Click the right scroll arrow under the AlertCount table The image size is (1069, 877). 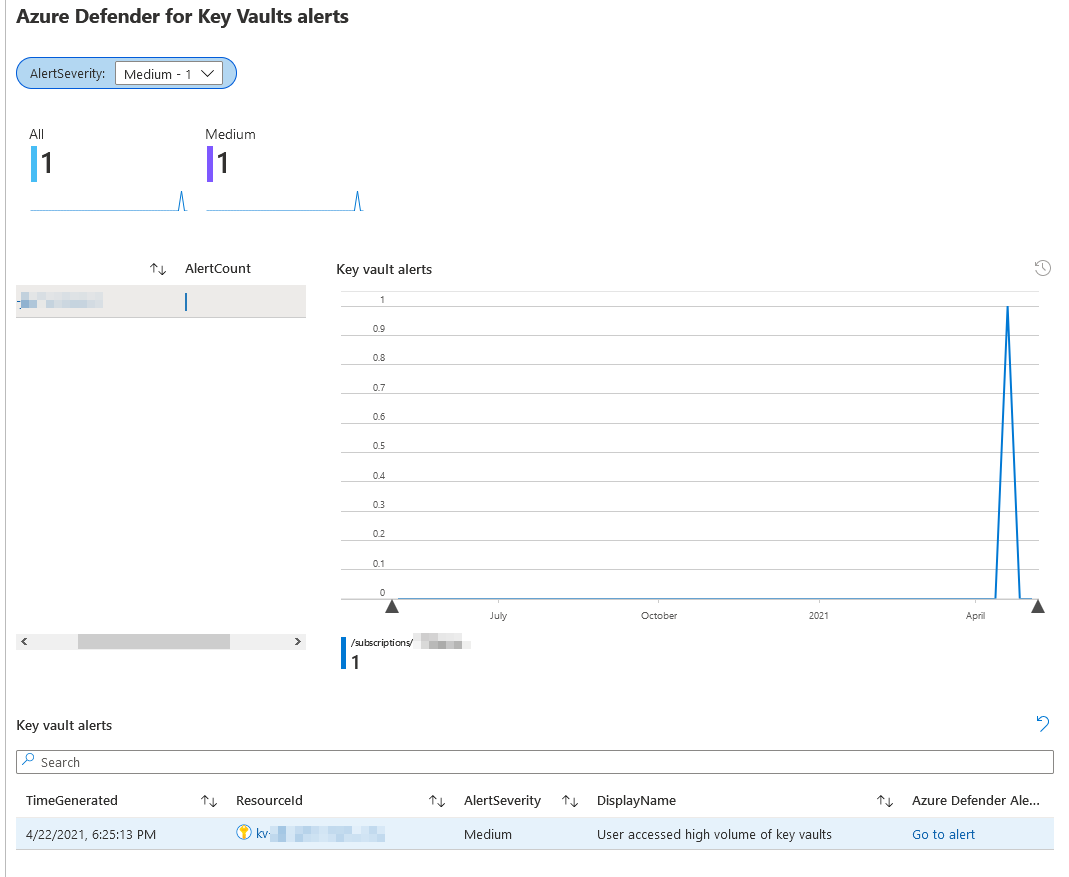click(x=298, y=641)
